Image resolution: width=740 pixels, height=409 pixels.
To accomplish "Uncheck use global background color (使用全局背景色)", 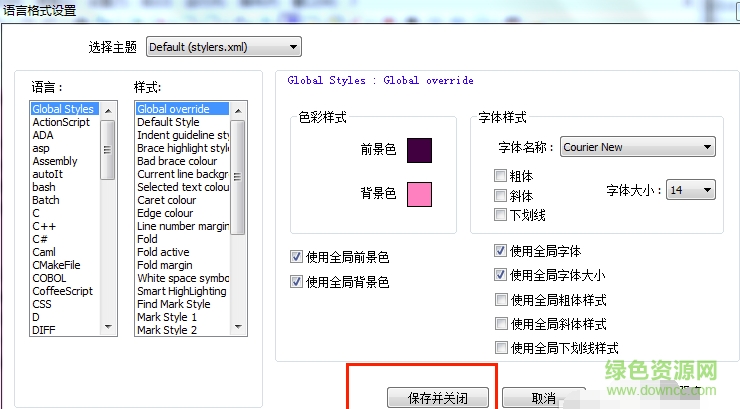I will pyautogui.click(x=297, y=282).
